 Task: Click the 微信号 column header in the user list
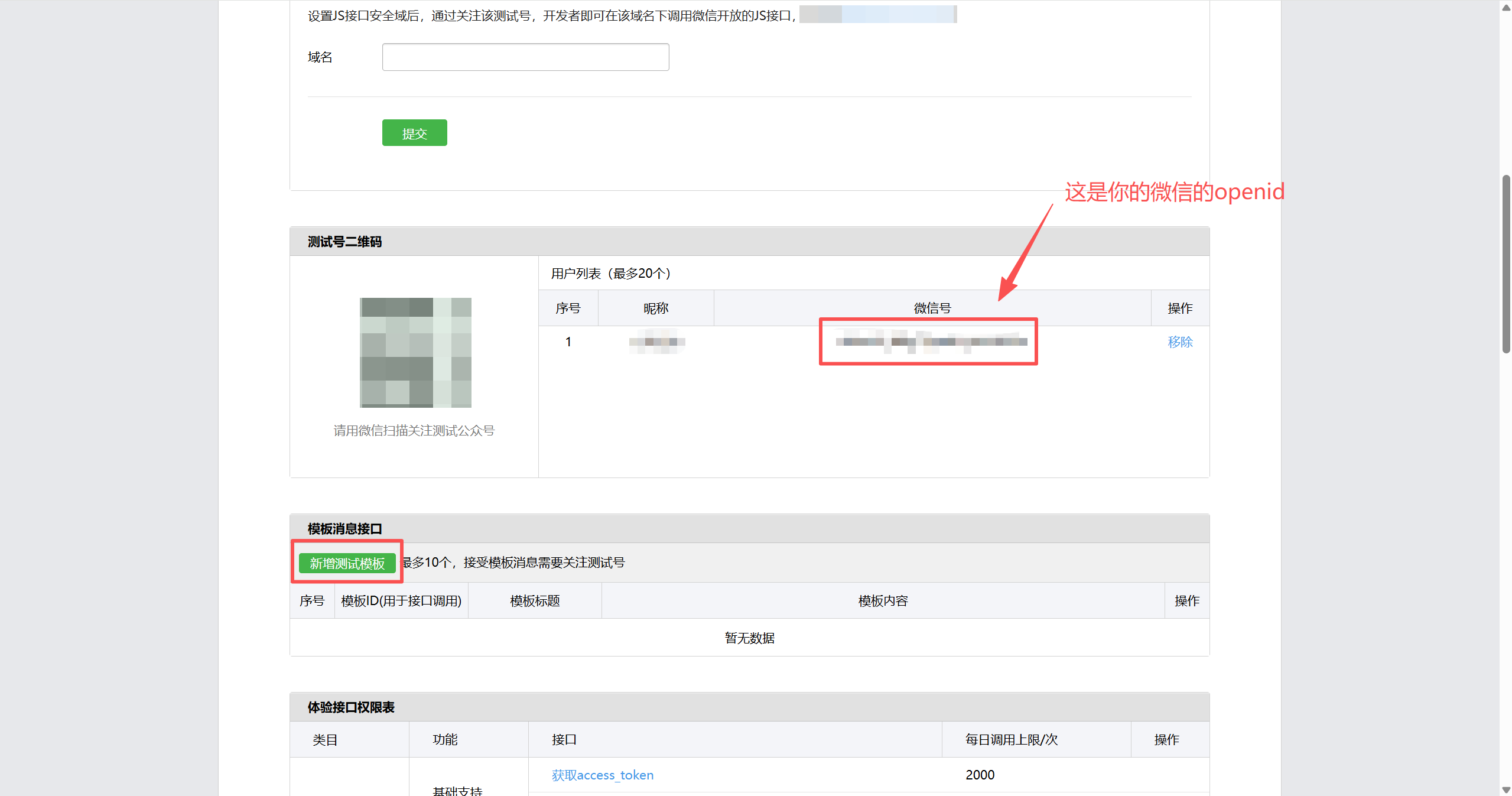coord(932,308)
